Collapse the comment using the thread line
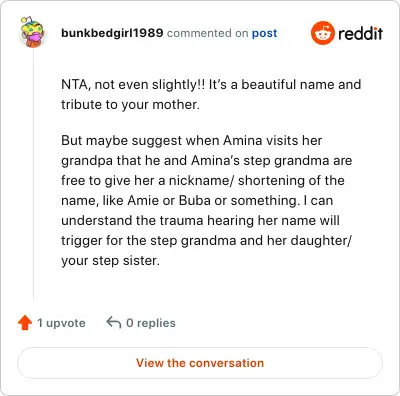This screenshot has width=400, height=396. coord(33,173)
